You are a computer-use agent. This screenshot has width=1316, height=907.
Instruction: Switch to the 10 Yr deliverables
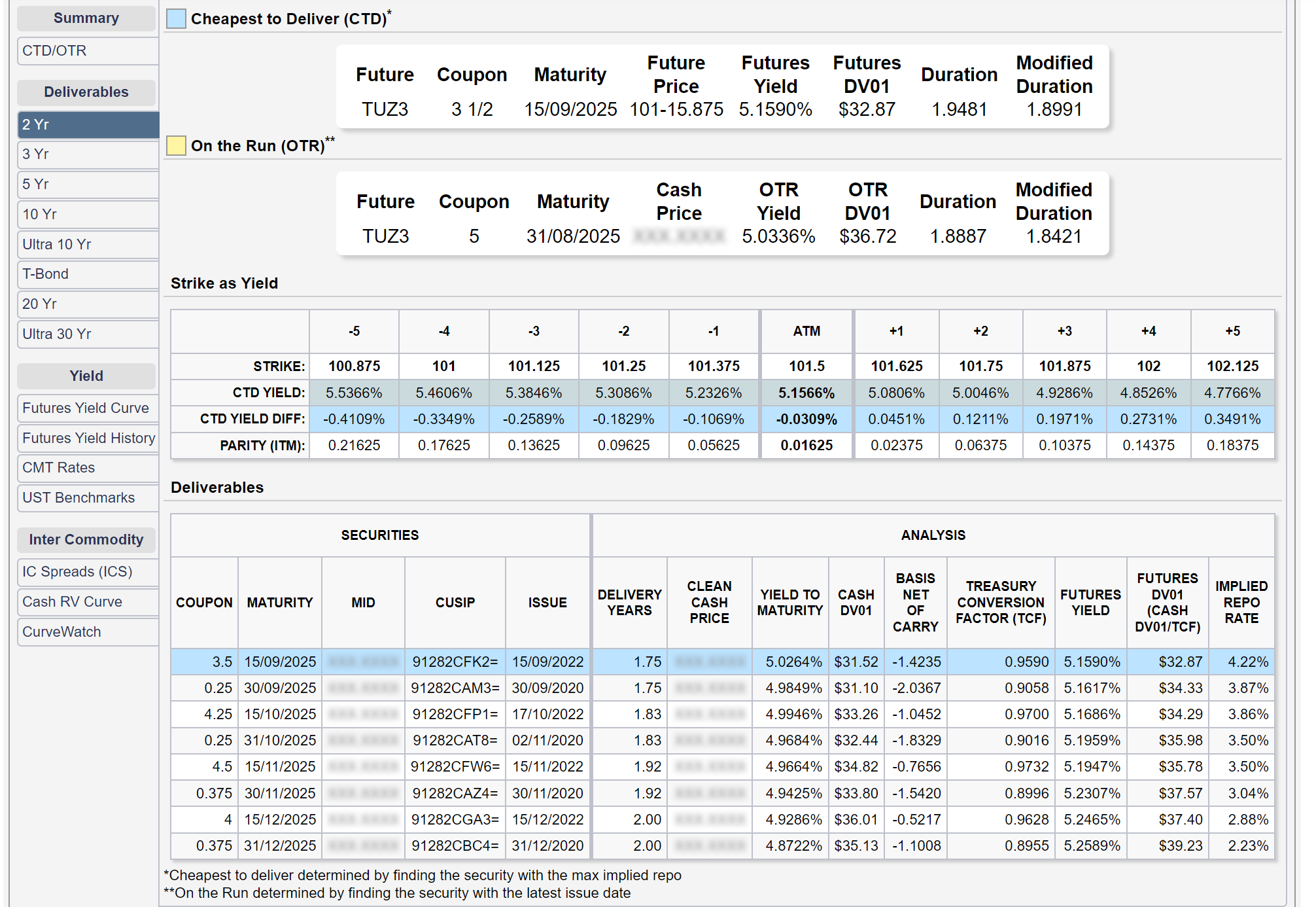click(x=88, y=215)
